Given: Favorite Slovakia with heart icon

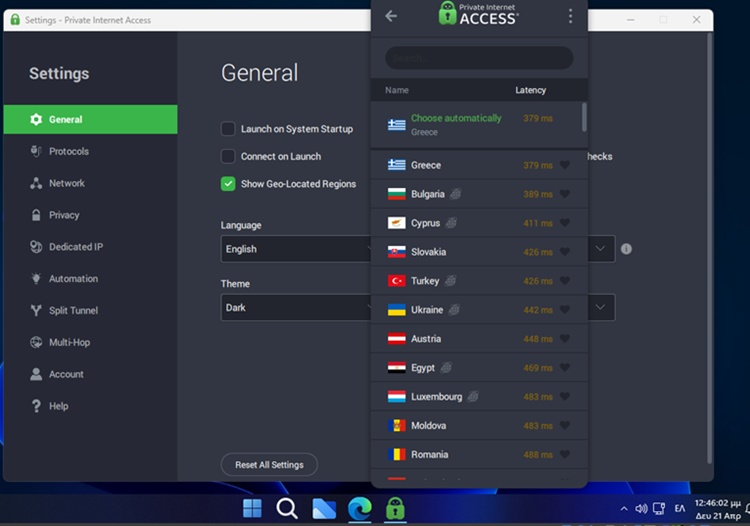Looking at the screenshot, I should (x=565, y=252).
